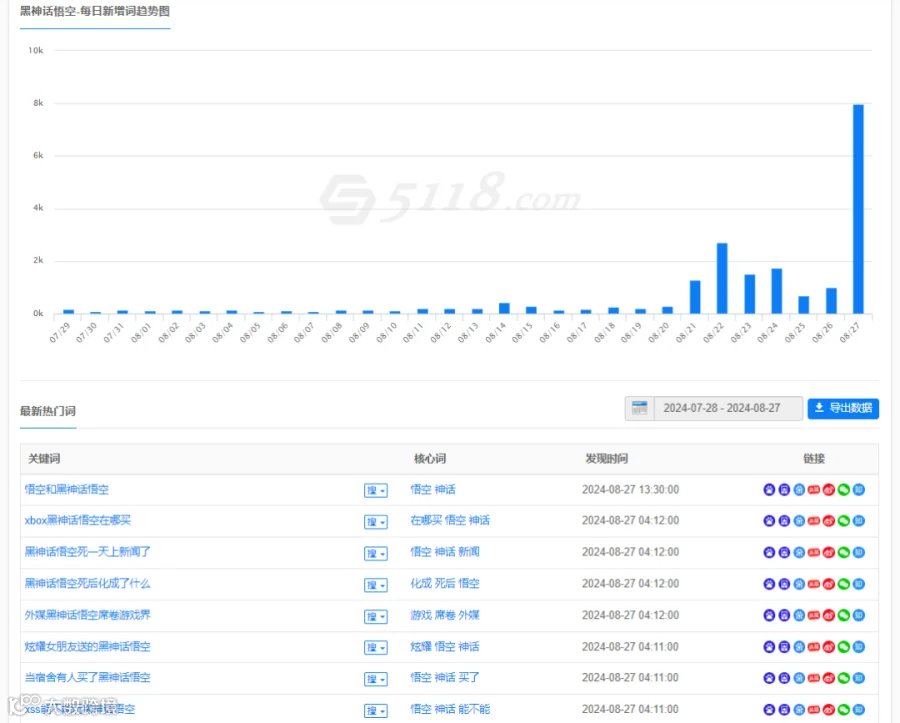The height and width of the screenshot is (723, 900).
Task: Open Zhihu icon for 黑神话悟空死后化成了什么 row
Action: click(x=859, y=584)
